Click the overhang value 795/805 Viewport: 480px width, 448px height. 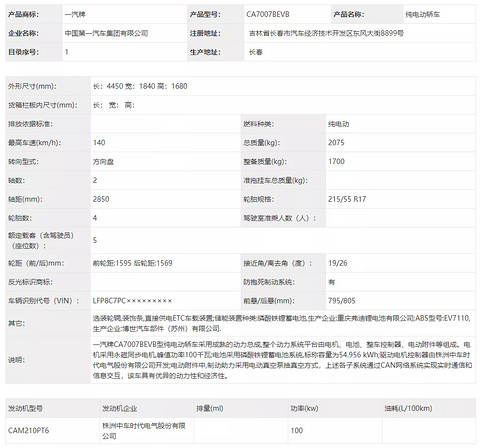(342, 301)
